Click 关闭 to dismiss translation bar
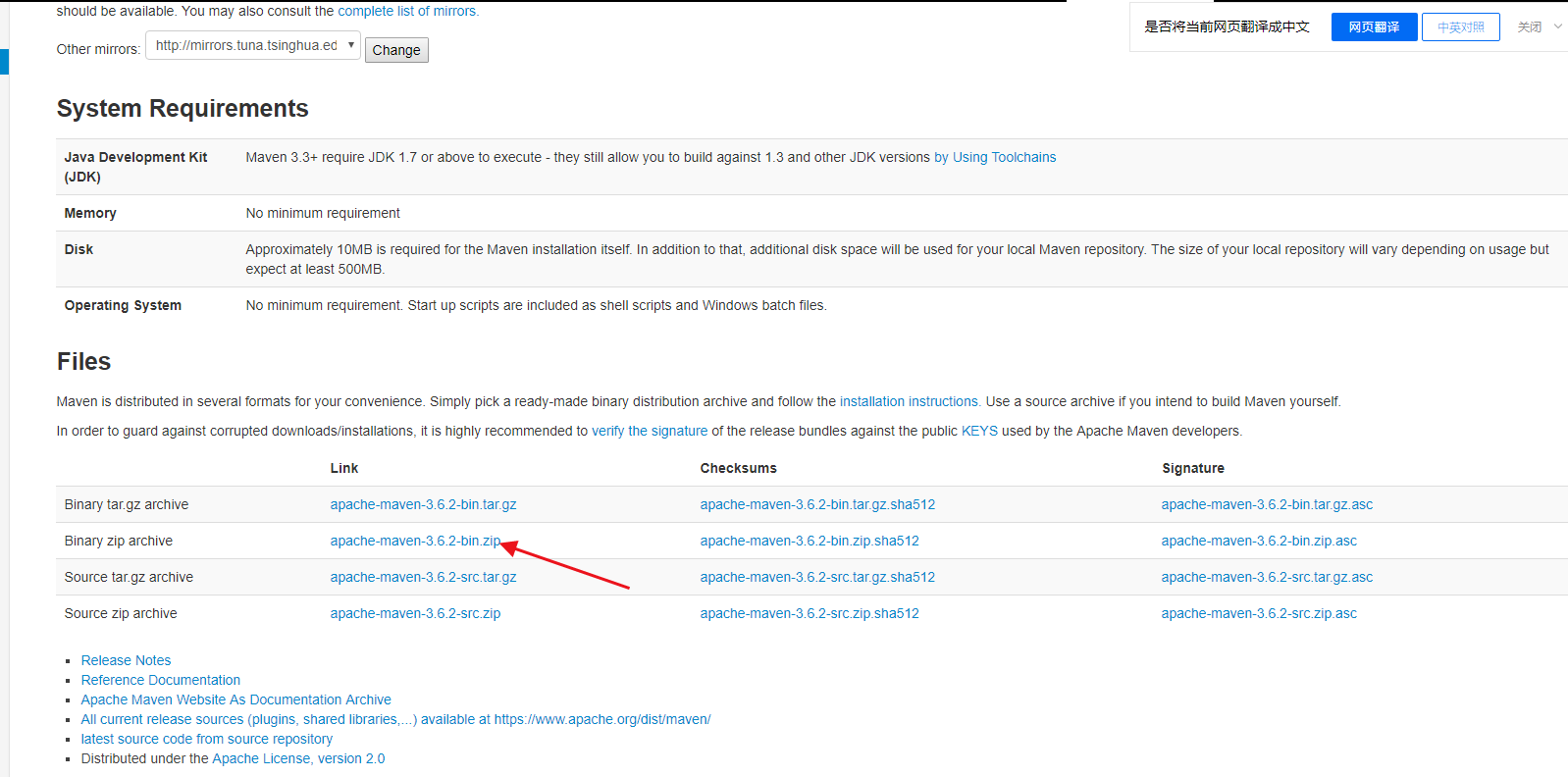Viewport: 1568px width, 777px height. [1529, 27]
